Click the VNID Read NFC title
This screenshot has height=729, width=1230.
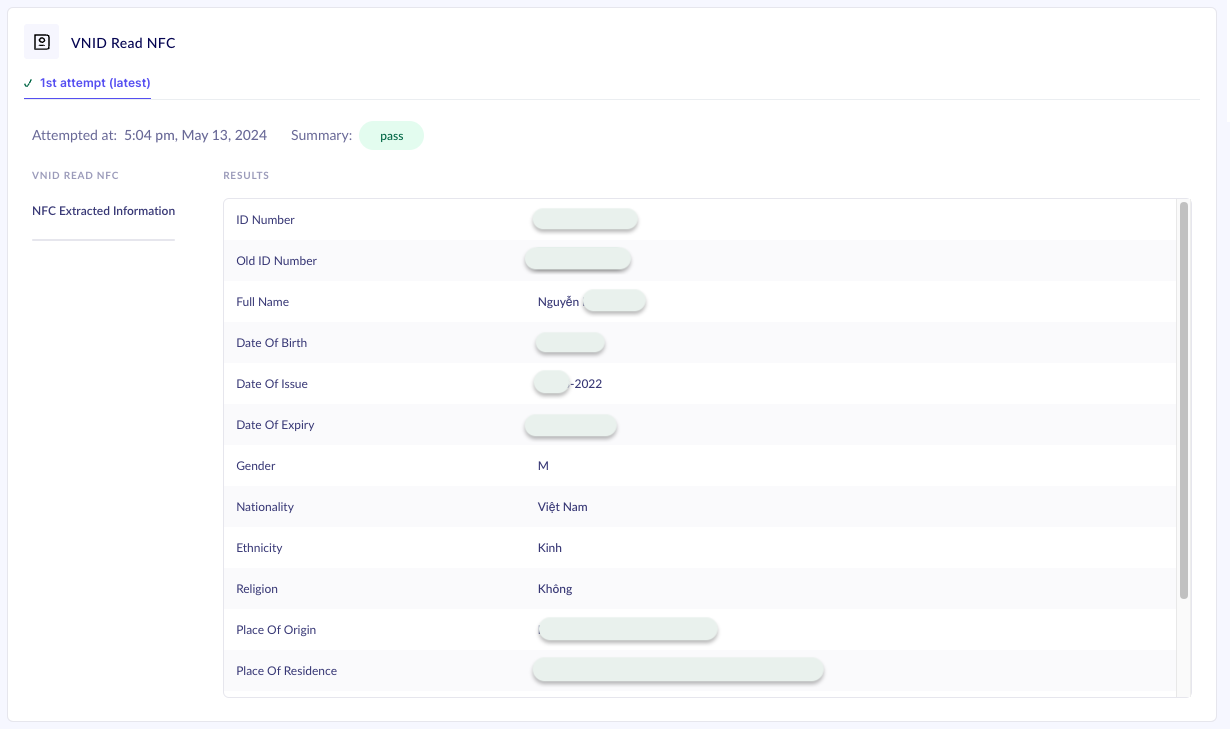(123, 43)
